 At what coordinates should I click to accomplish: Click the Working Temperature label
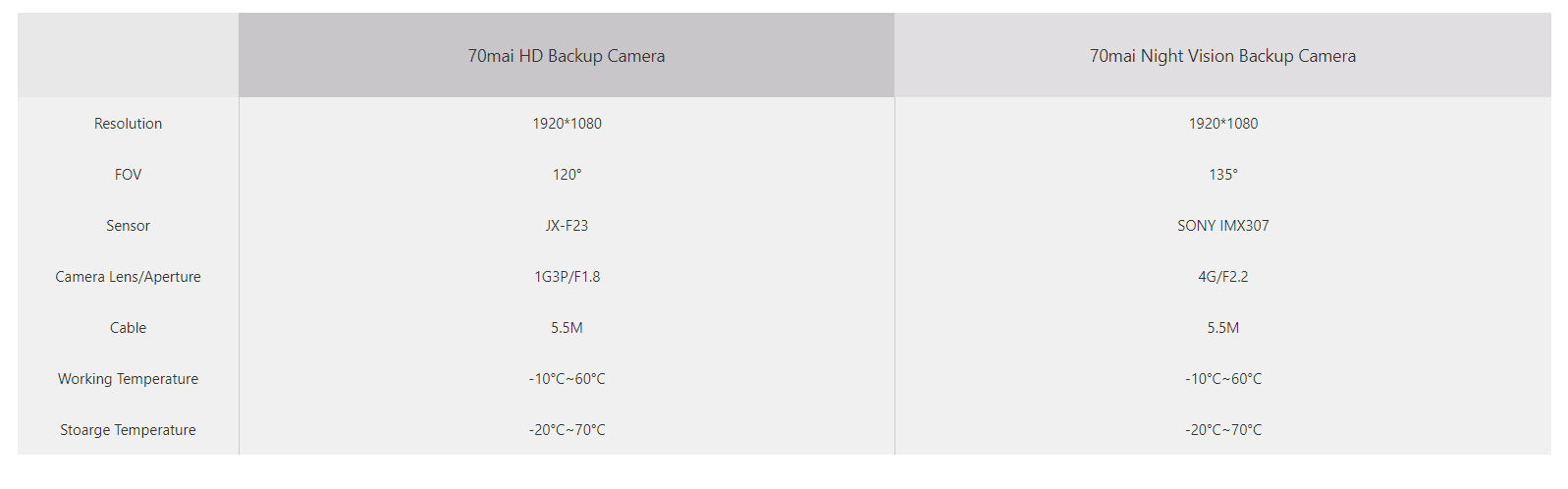click(128, 379)
